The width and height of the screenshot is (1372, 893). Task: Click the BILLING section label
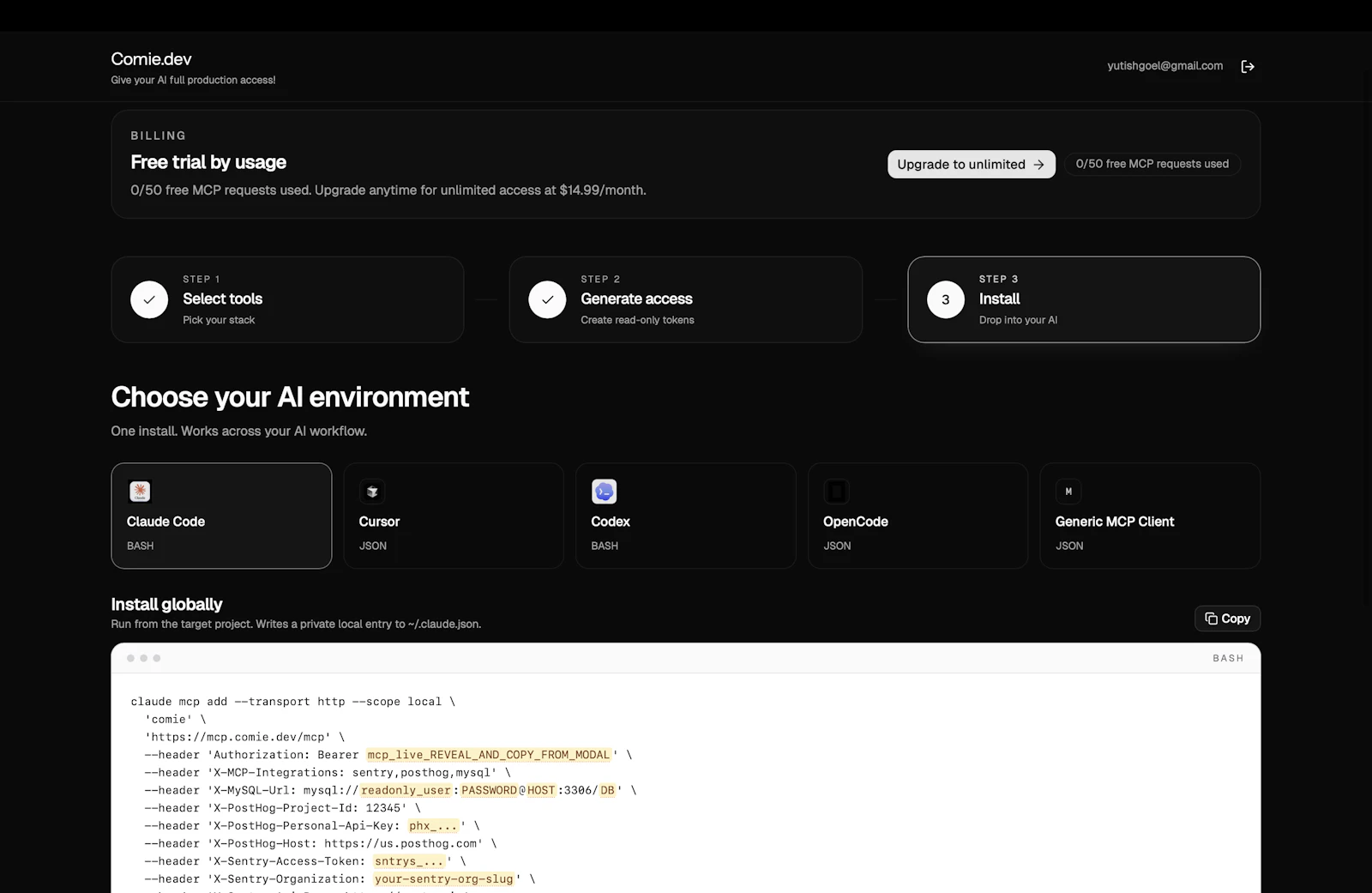(x=158, y=136)
